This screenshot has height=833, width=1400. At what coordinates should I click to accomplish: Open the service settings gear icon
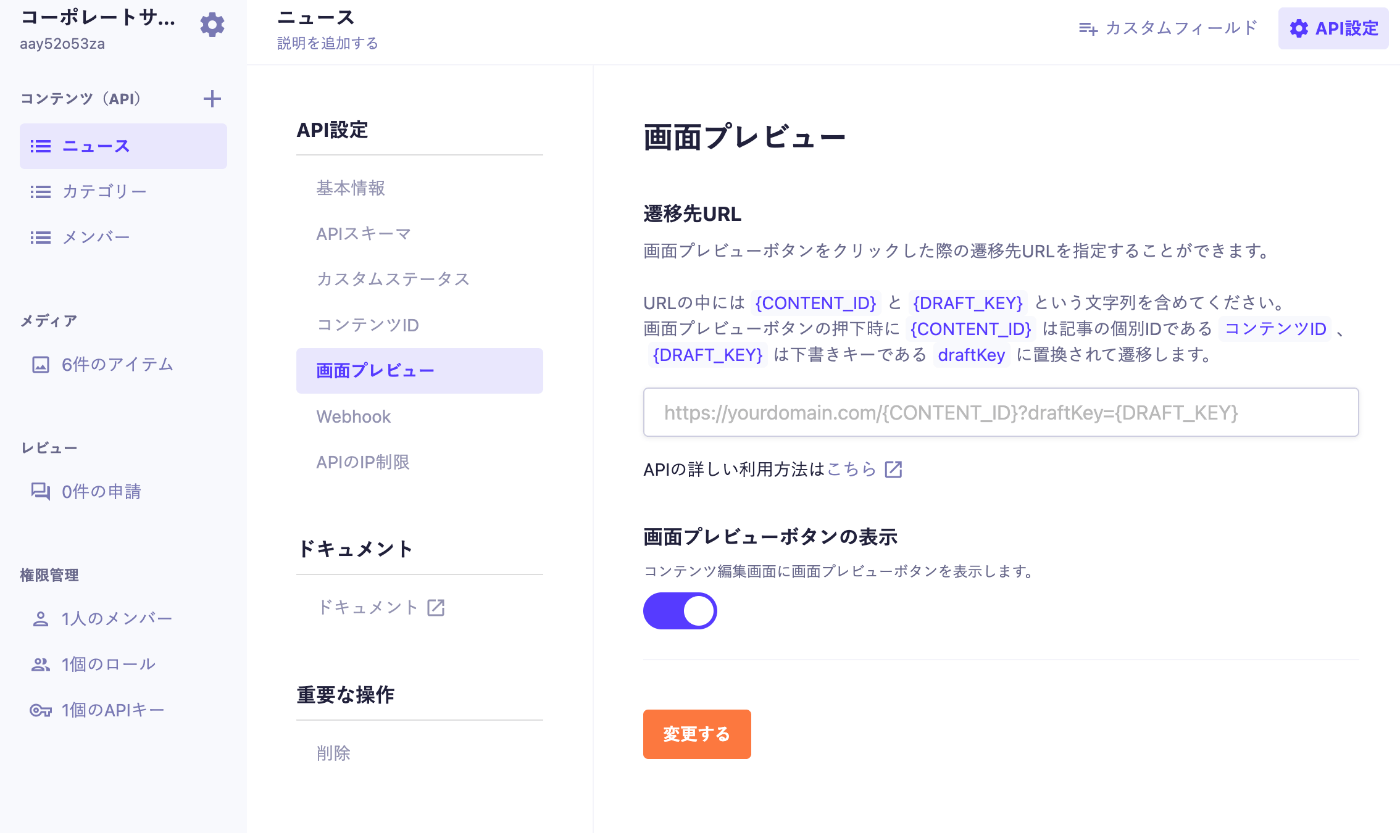point(212,24)
